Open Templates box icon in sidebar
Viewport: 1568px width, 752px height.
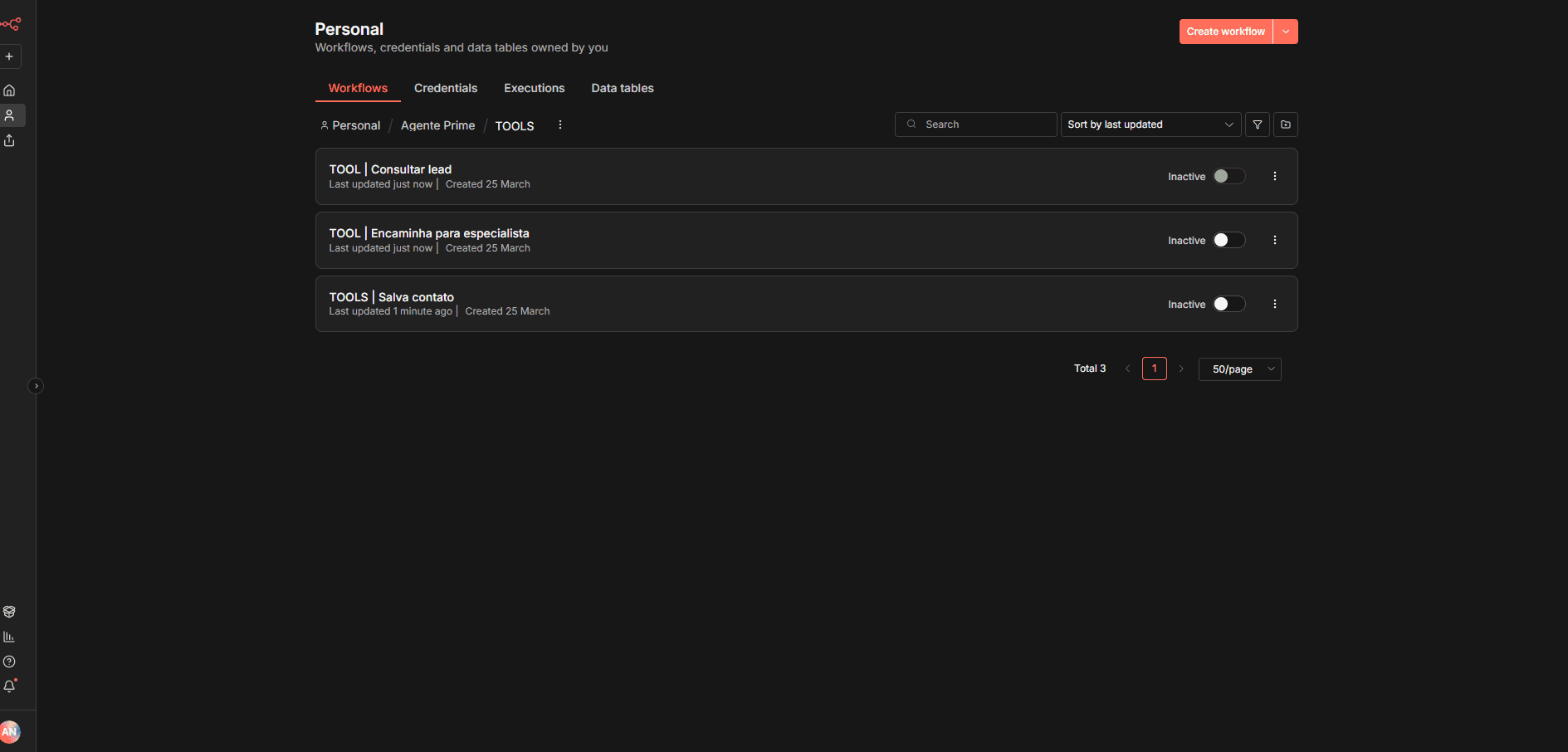[9, 612]
